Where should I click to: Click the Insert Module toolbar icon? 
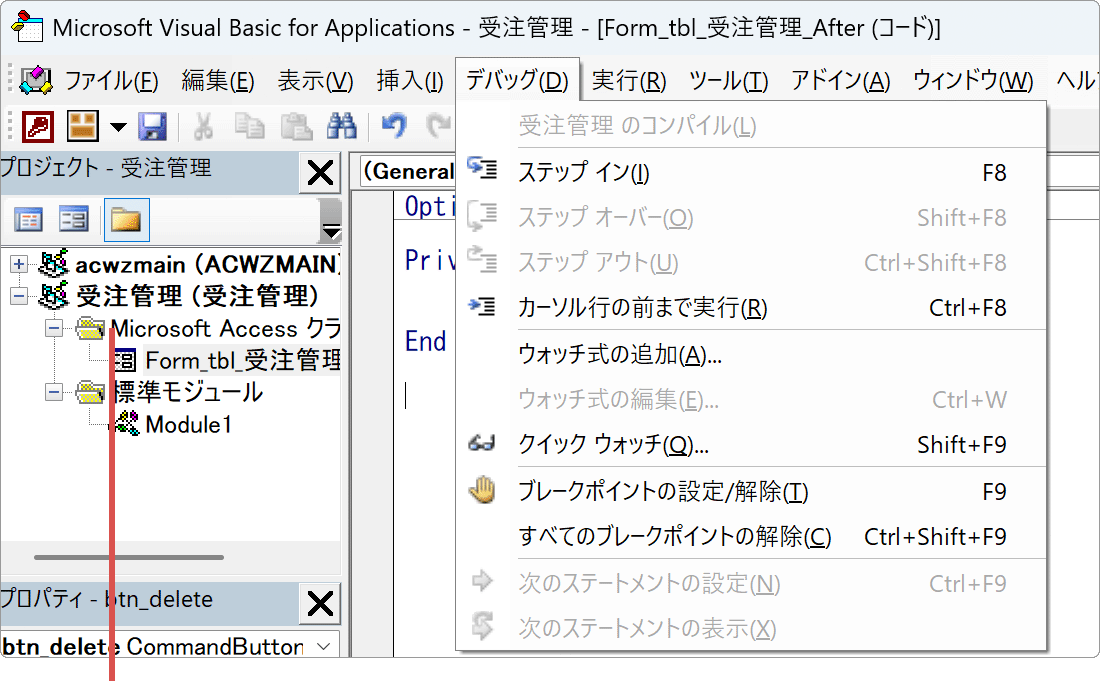click(83, 126)
